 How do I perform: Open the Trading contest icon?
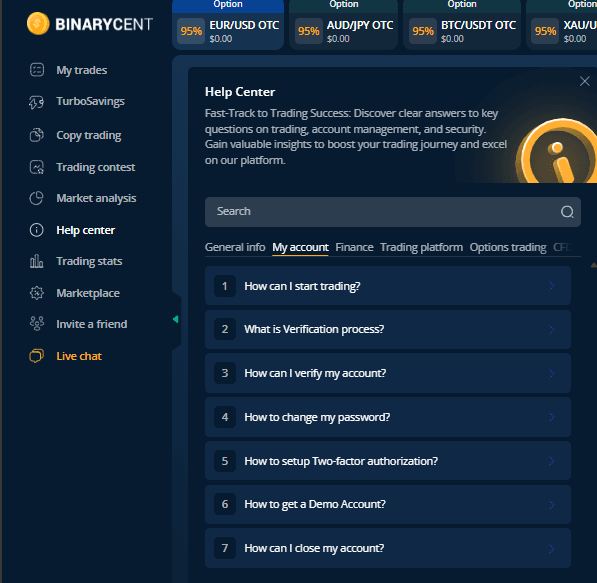click(x=37, y=167)
